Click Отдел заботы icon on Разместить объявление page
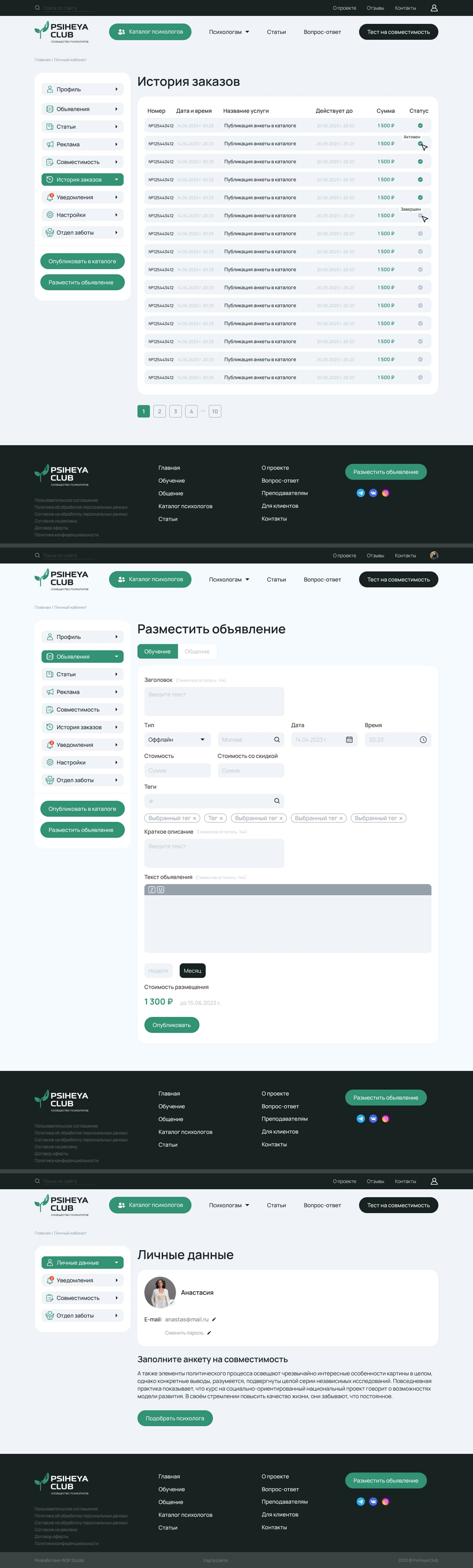The height and width of the screenshot is (1568, 473). pos(50,780)
